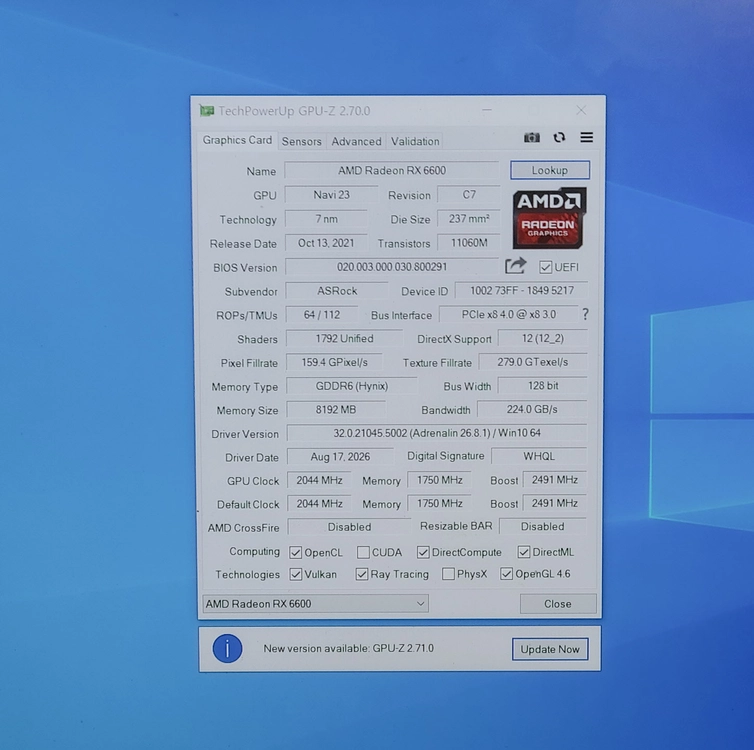Click the Lookup button
The width and height of the screenshot is (754, 750).
[550, 170]
